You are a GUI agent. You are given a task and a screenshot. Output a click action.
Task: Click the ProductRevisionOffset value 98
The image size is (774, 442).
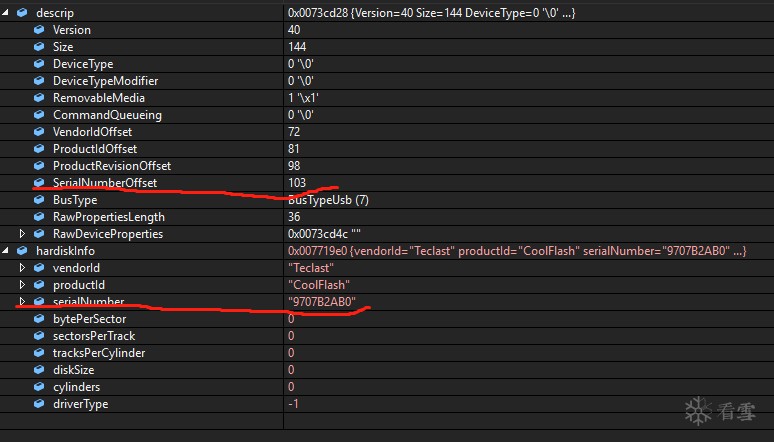tap(294, 165)
